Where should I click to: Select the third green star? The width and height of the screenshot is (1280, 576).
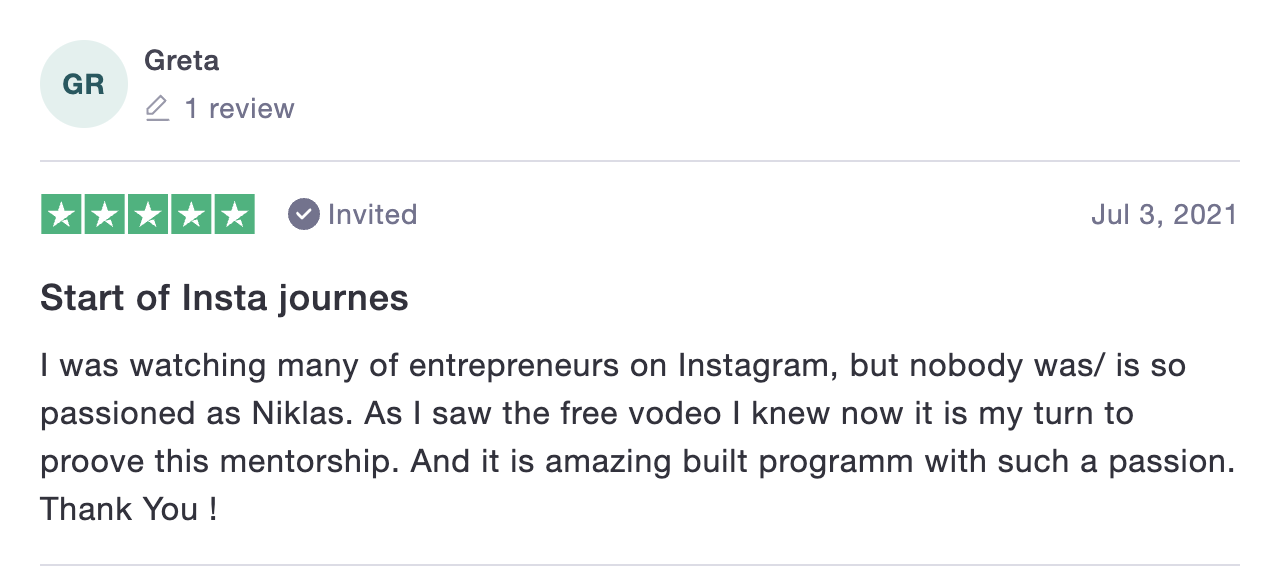tap(148, 214)
